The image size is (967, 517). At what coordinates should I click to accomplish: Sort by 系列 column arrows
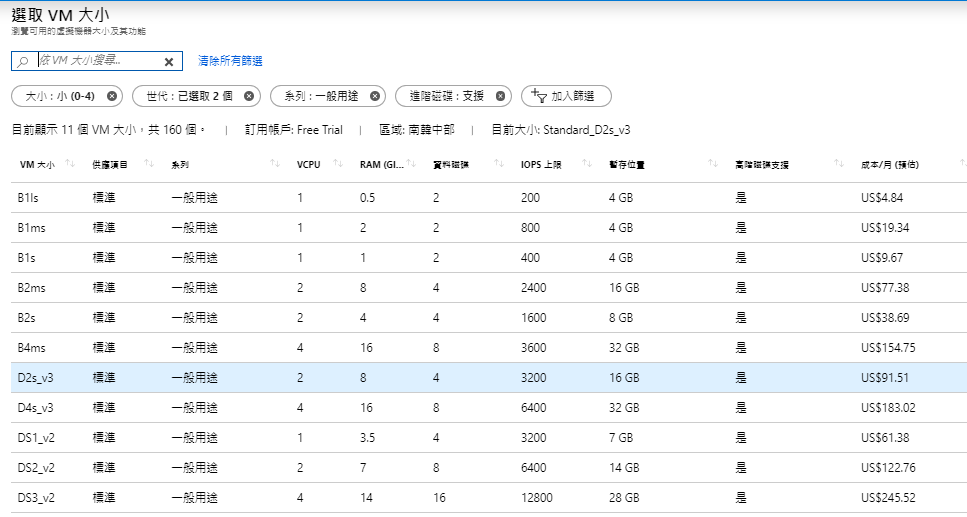pyautogui.click(x=275, y=163)
